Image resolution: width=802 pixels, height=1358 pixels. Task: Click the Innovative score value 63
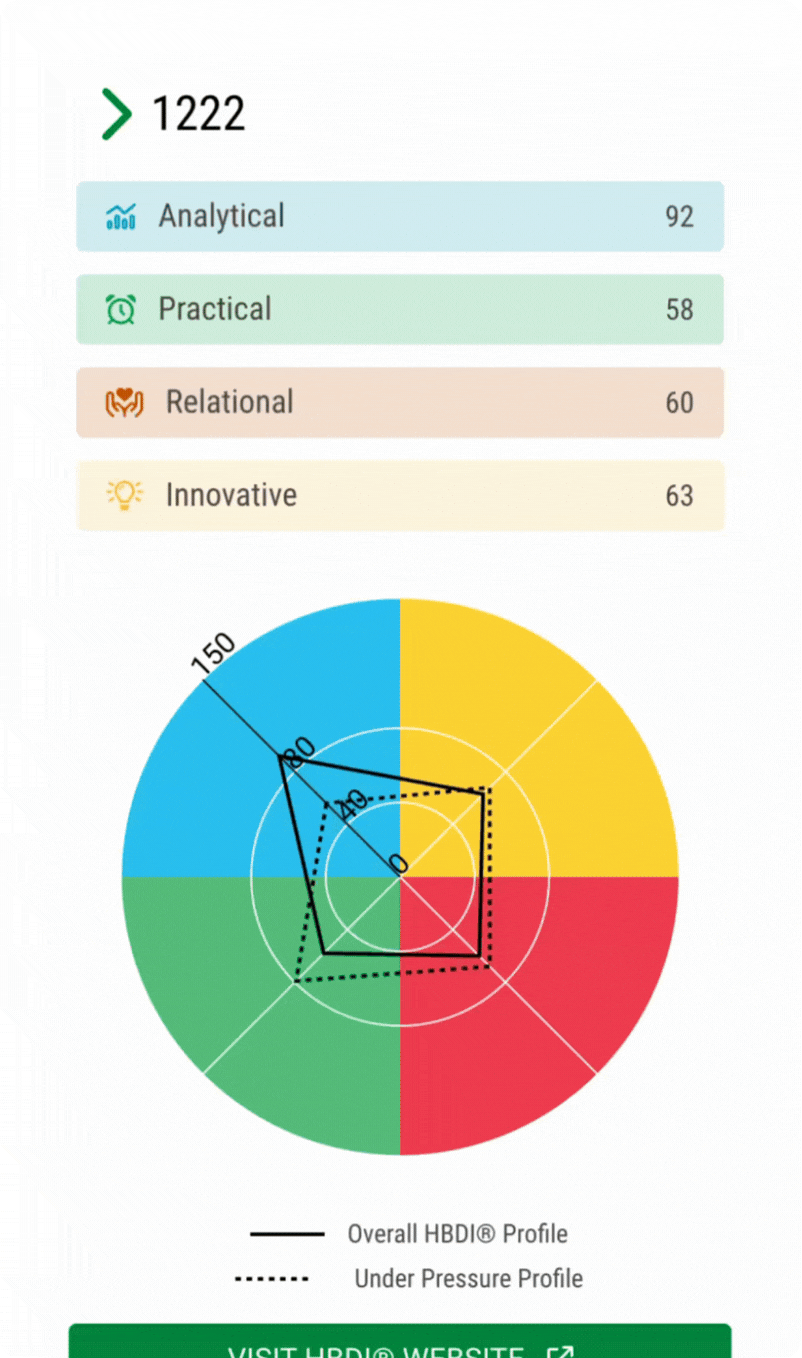[679, 496]
